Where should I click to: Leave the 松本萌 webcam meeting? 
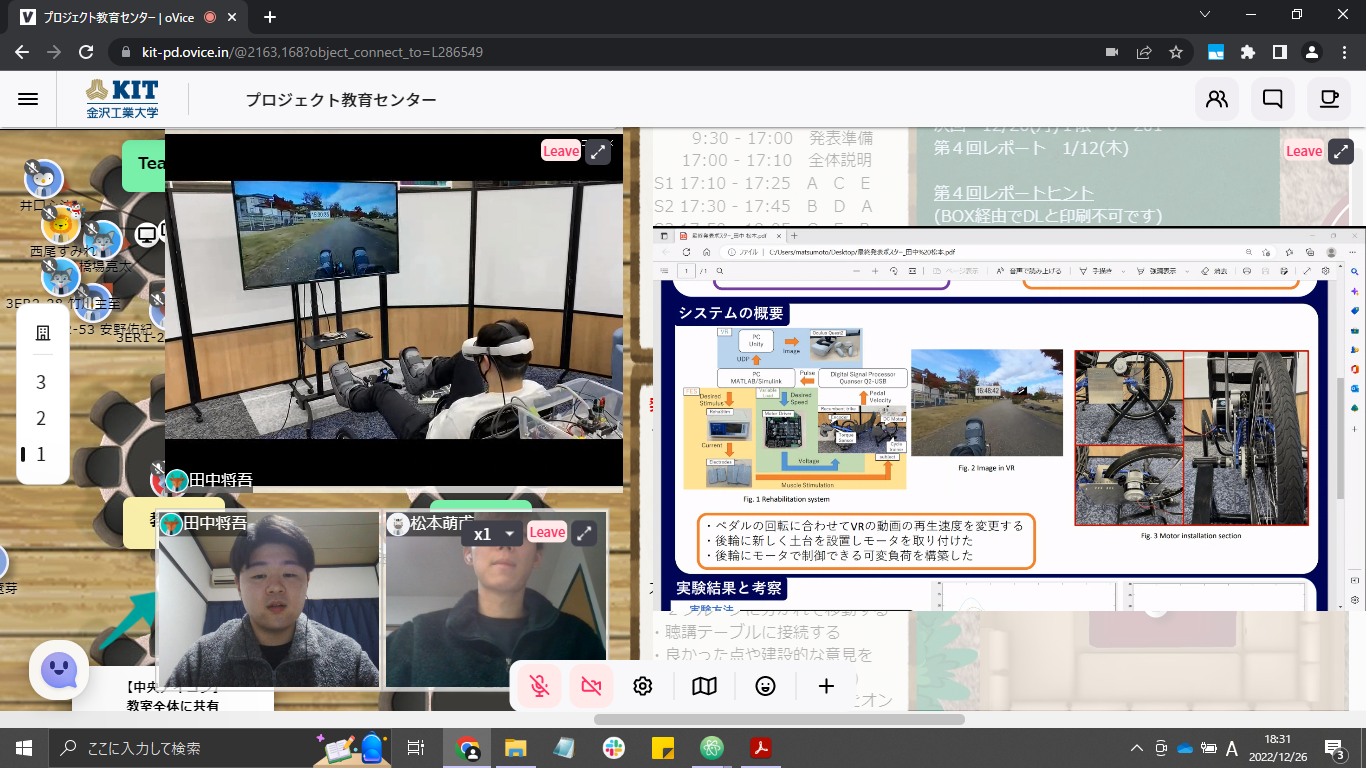point(547,532)
